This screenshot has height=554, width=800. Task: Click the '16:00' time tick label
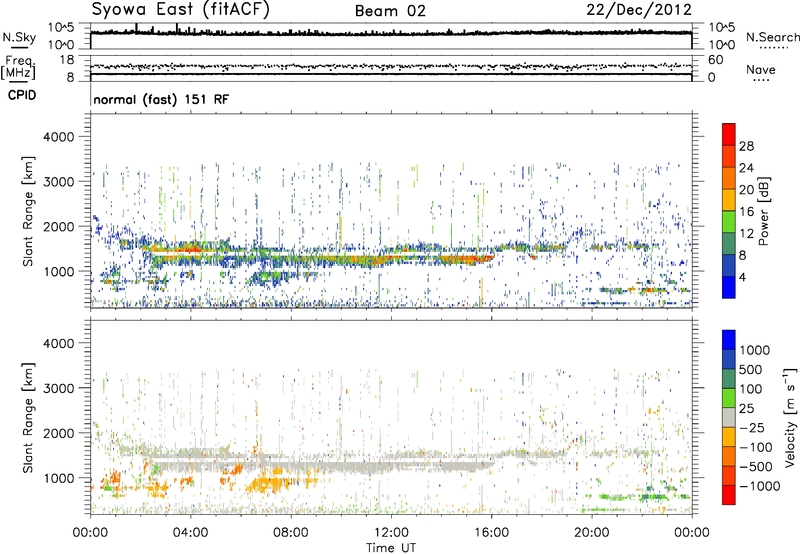click(491, 533)
